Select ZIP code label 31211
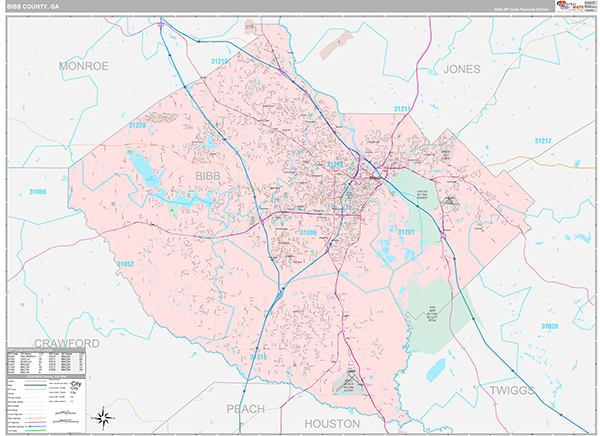 tap(402, 109)
